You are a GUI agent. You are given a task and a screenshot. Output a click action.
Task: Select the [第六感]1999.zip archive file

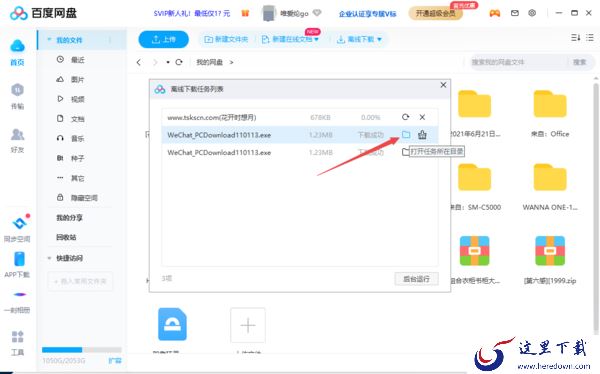point(550,260)
